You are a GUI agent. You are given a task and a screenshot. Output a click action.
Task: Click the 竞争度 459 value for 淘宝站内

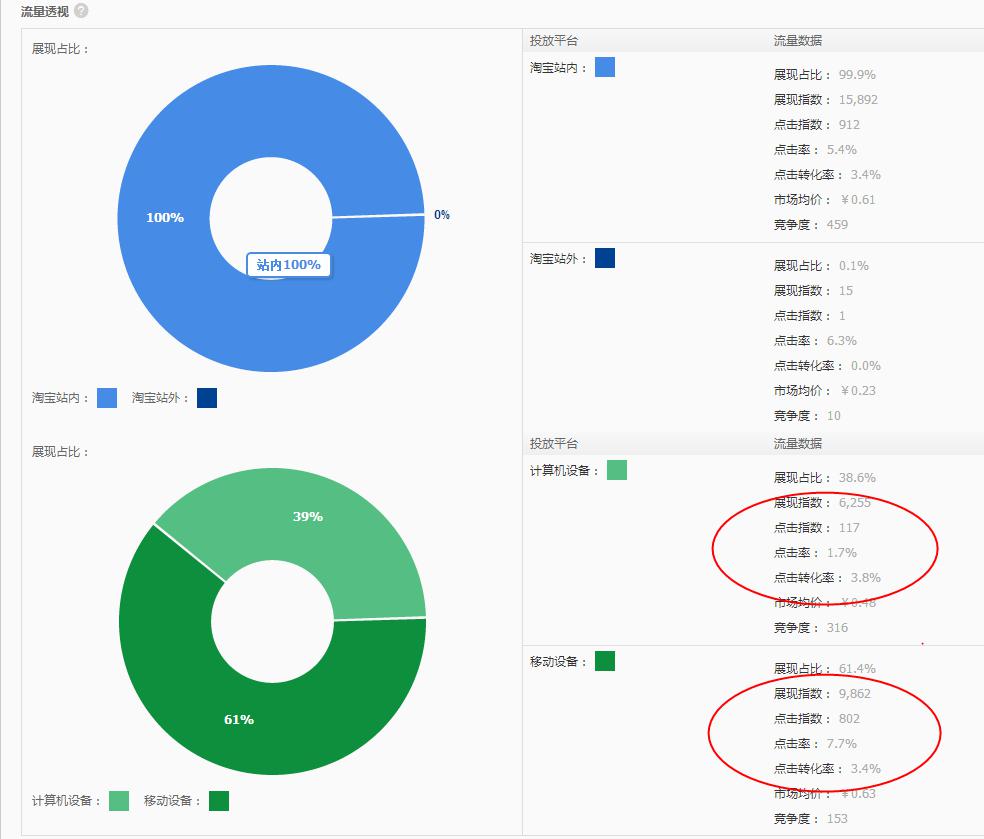837,225
